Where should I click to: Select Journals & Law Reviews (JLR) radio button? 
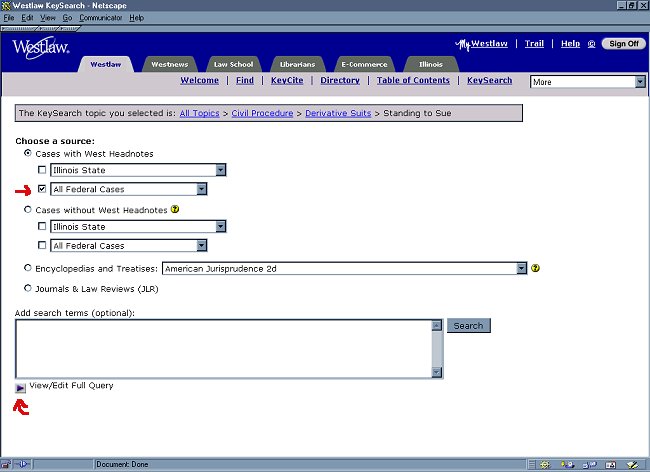(x=28, y=288)
